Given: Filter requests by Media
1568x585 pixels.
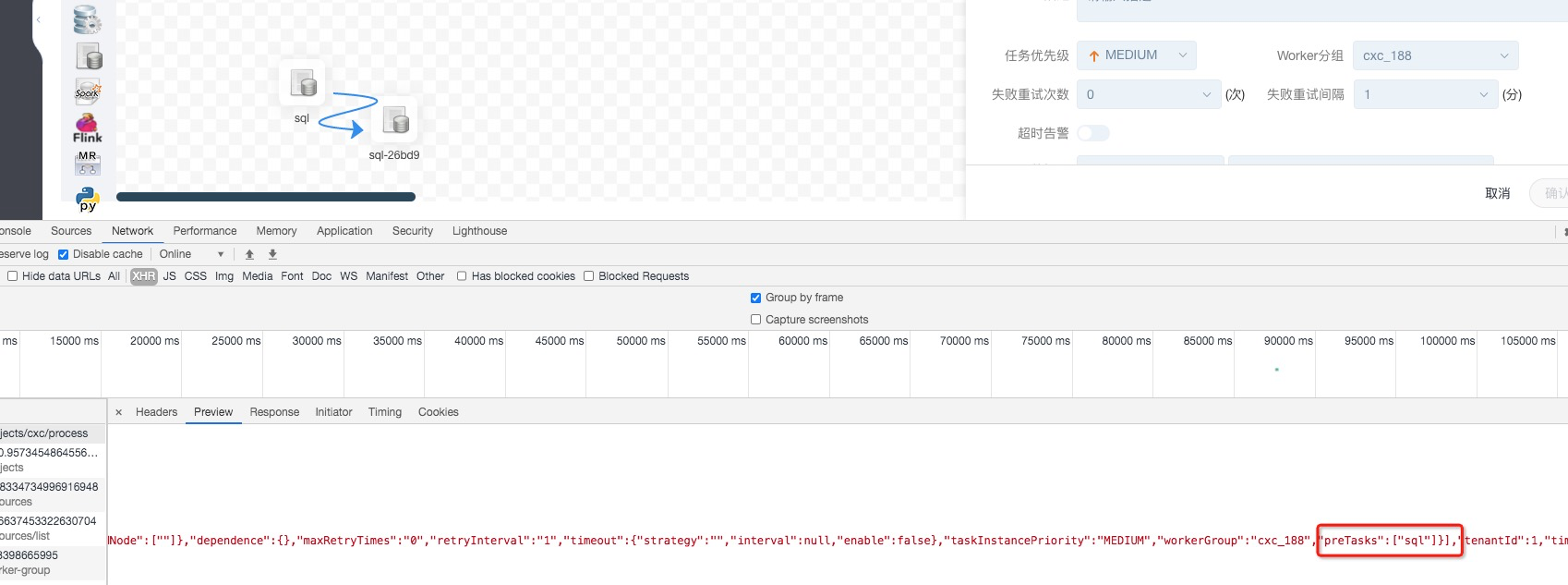Looking at the screenshot, I should click(x=257, y=276).
